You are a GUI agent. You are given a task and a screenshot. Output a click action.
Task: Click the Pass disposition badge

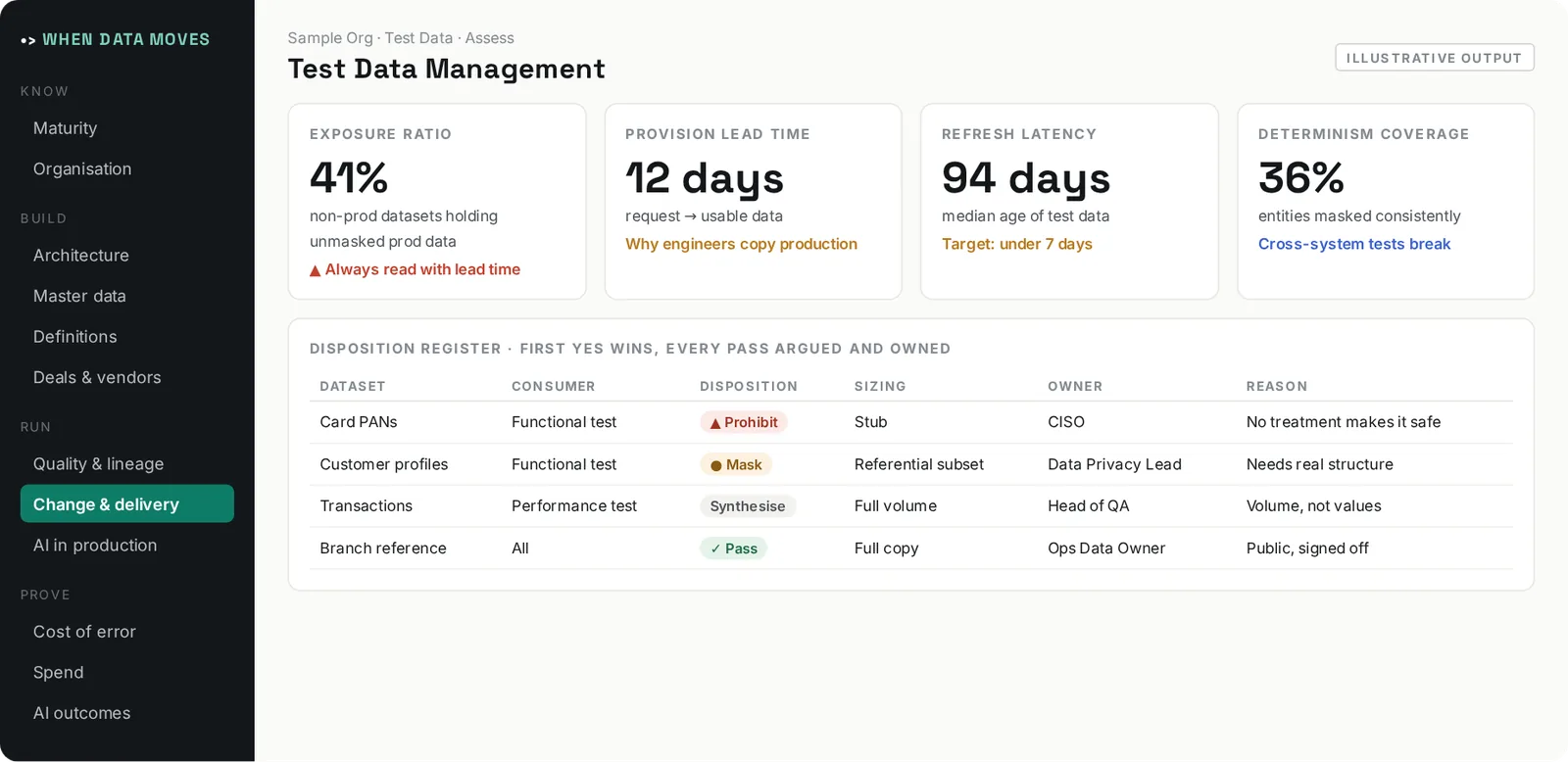coord(733,548)
